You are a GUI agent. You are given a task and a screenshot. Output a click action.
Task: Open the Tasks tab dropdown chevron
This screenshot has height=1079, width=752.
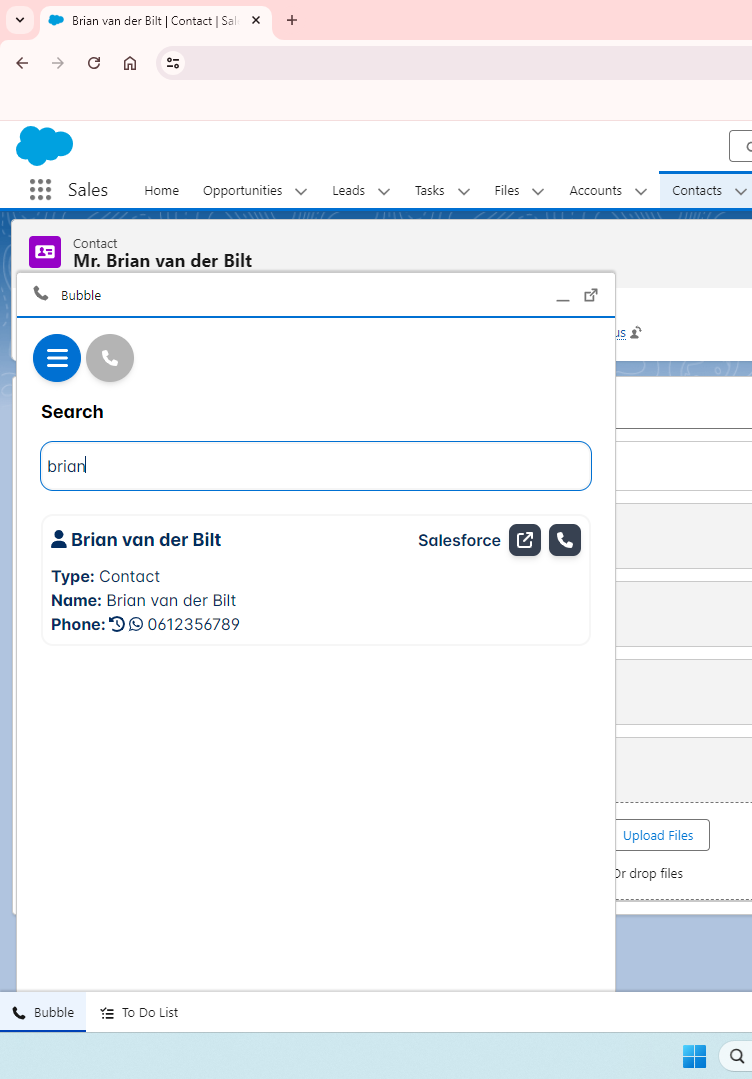coord(464,191)
